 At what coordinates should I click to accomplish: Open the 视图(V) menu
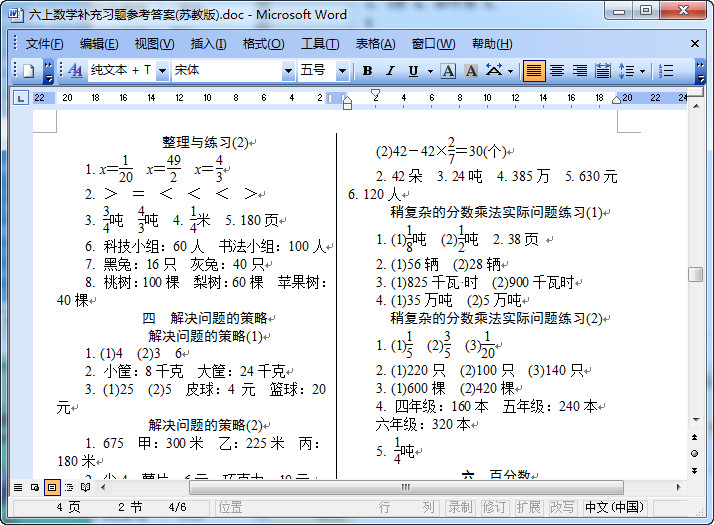(154, 44)
